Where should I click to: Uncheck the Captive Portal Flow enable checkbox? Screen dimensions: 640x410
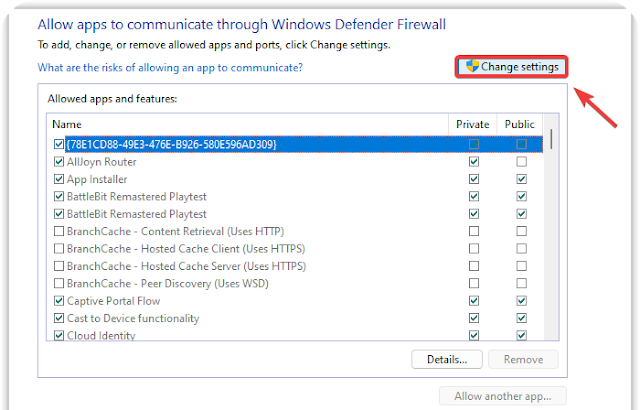[59, 301]
